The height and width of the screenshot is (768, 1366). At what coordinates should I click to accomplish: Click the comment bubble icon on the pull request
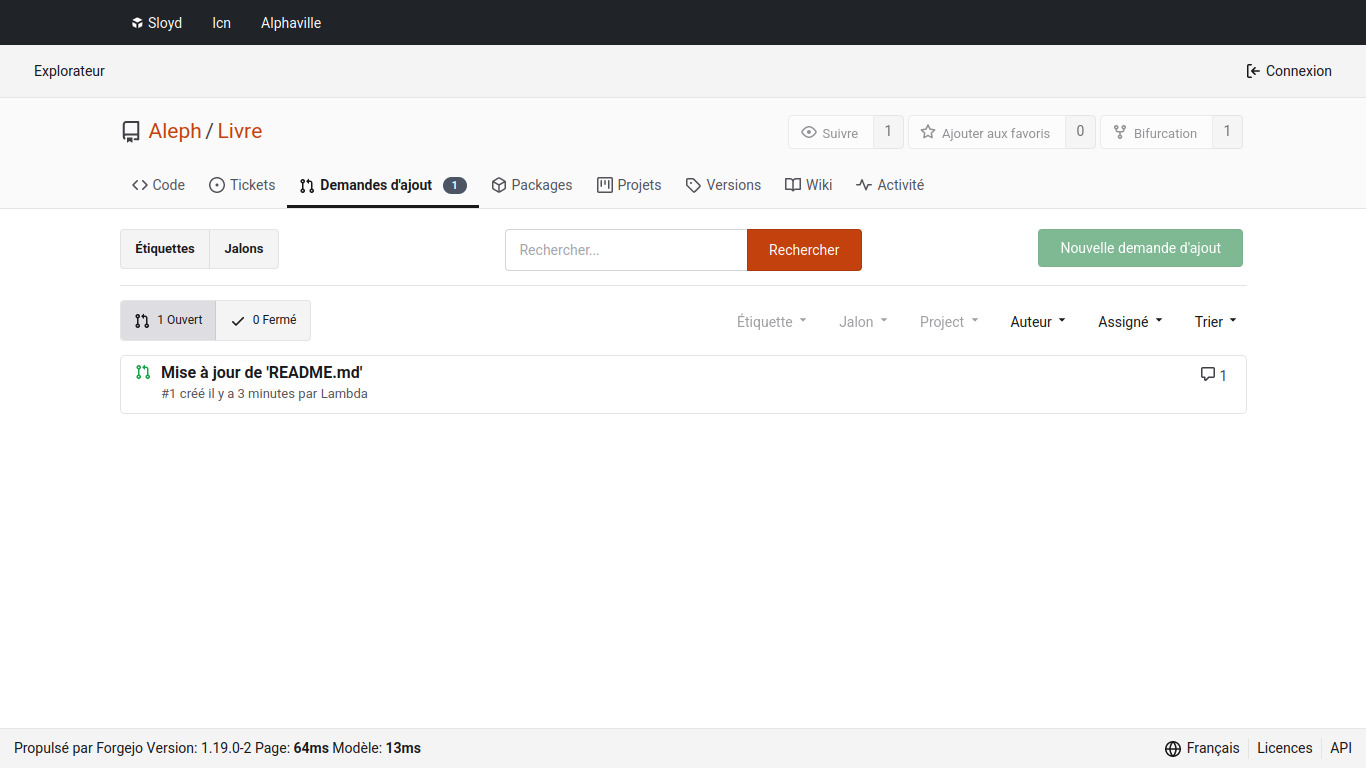coord(1208,374)
